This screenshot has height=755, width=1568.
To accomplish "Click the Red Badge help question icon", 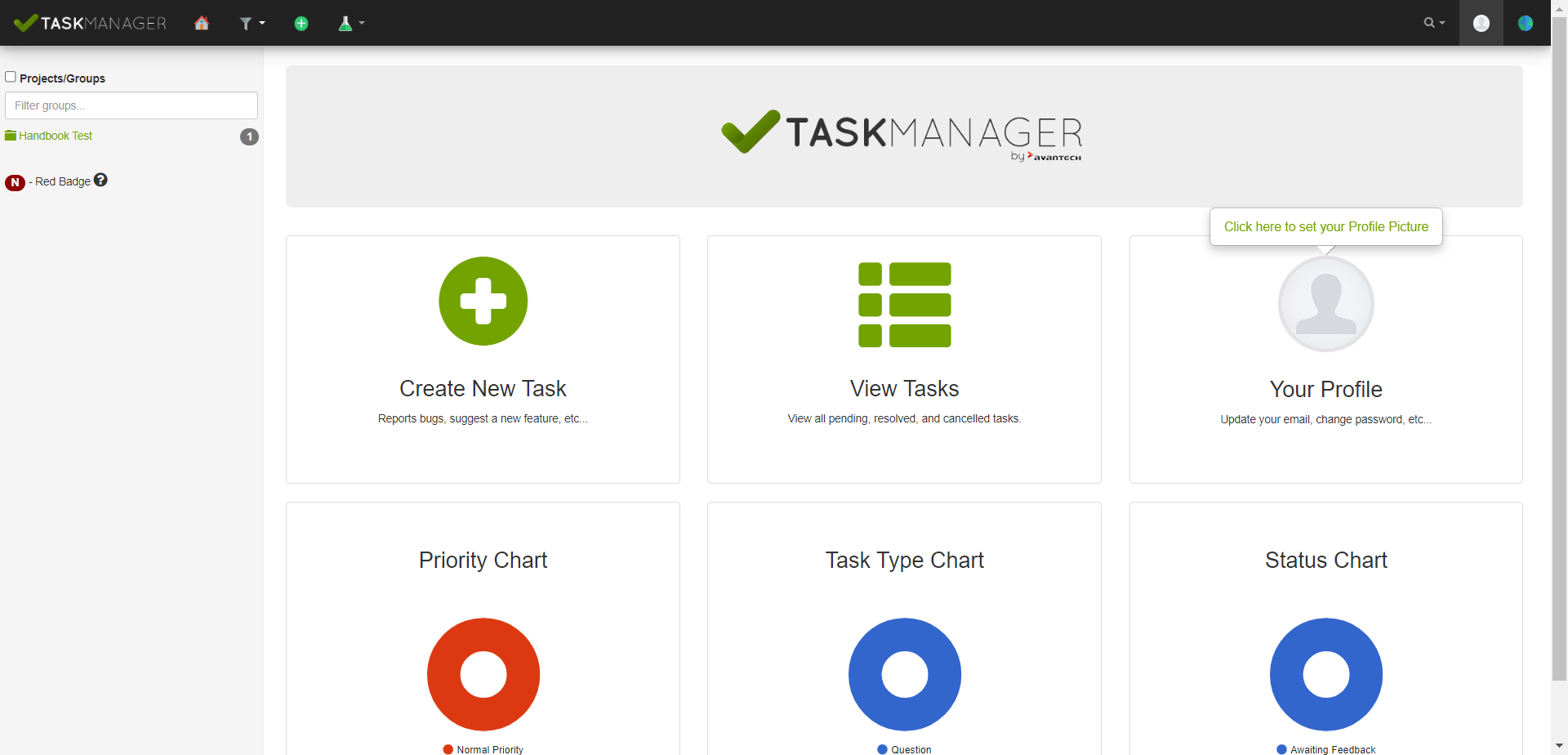I will point(100,180).
